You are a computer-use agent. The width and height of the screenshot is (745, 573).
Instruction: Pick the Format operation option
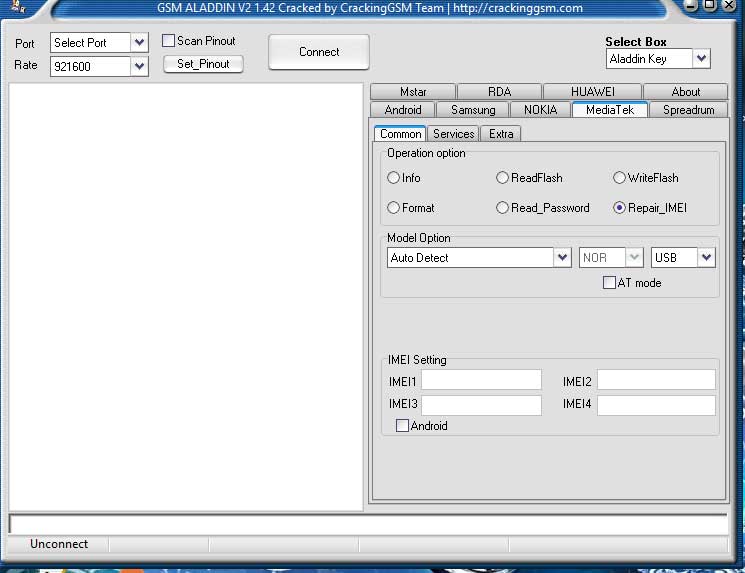pyautogui.click(x=393, y=208)
